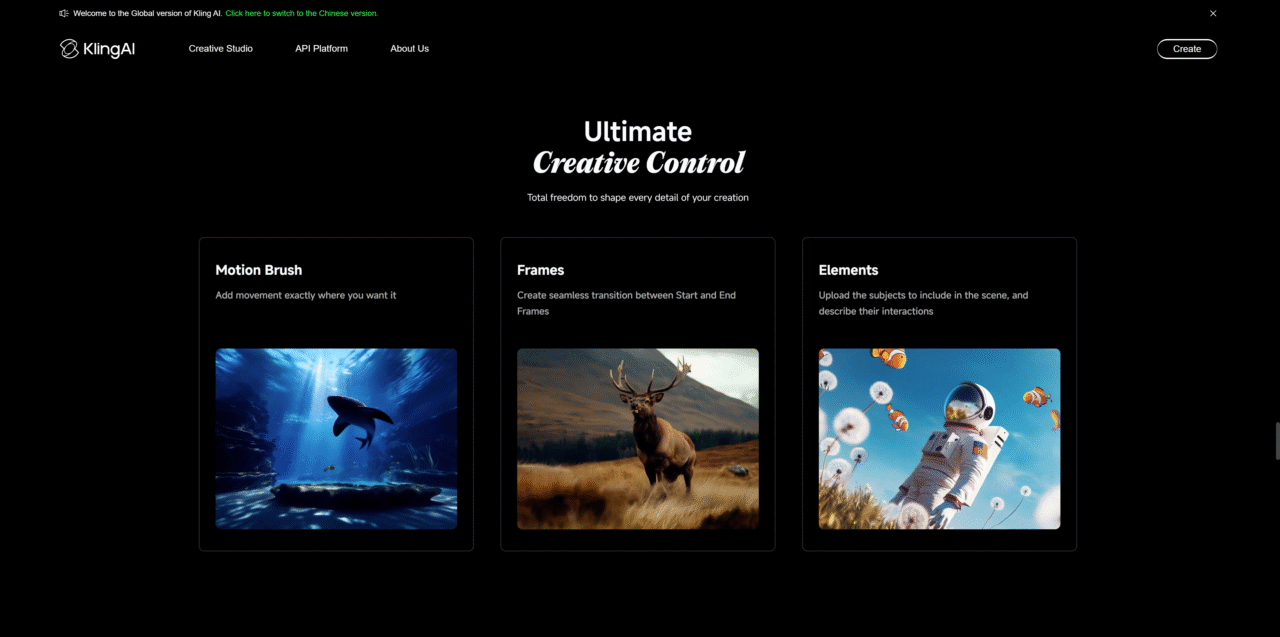
Task: Click 'Upload the subjects' description text
Action: pyautogui.click(x=923, y=303)
